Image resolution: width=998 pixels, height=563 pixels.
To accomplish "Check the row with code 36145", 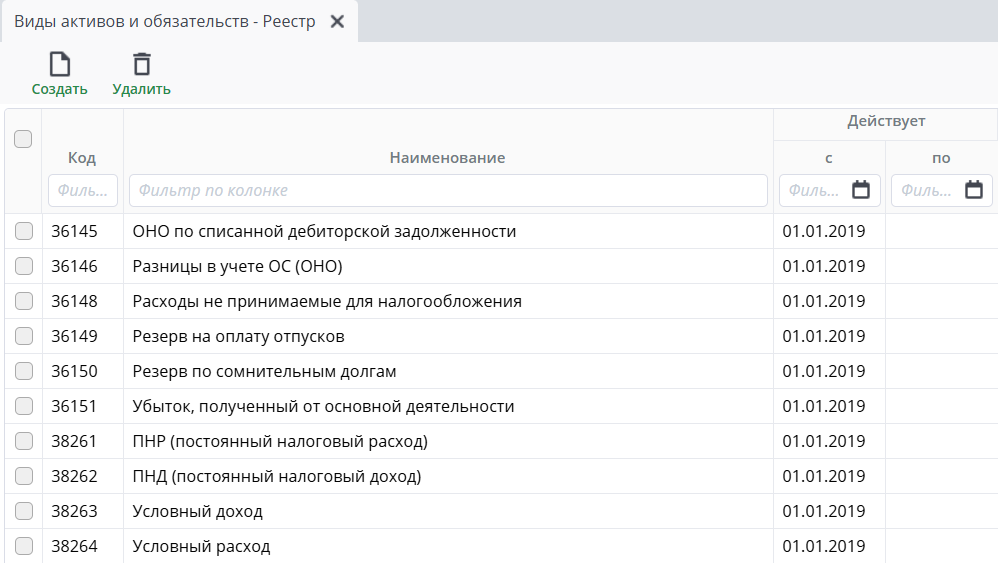I will click(x=24, y=231).
